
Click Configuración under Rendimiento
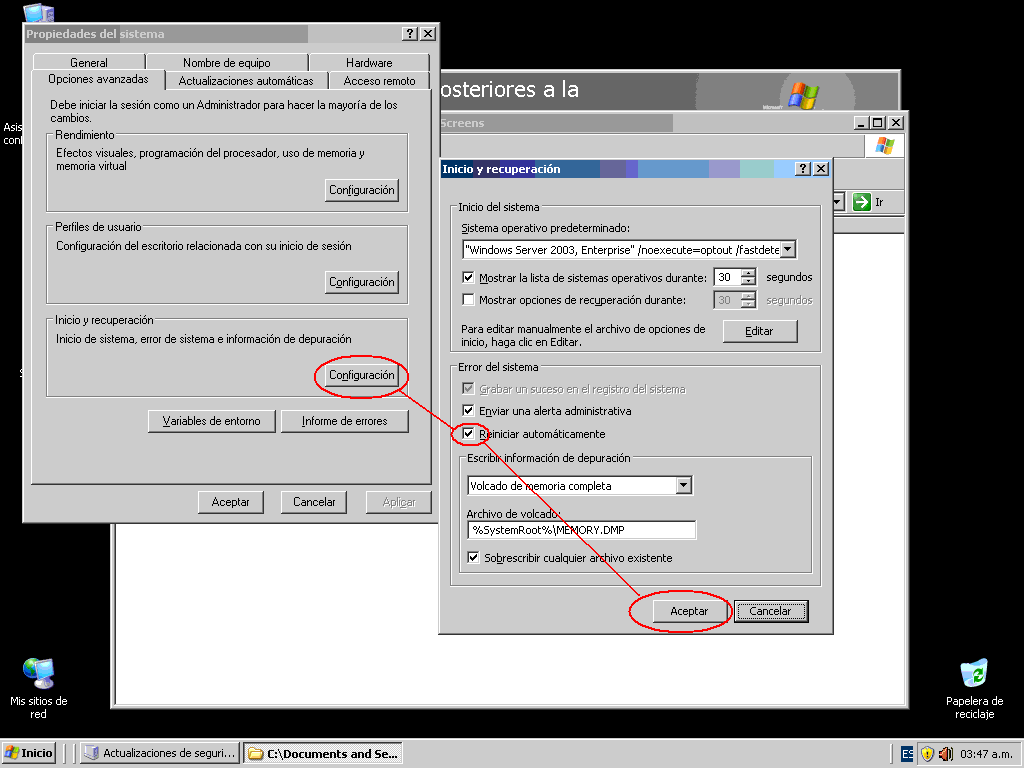tap(362, 190)
